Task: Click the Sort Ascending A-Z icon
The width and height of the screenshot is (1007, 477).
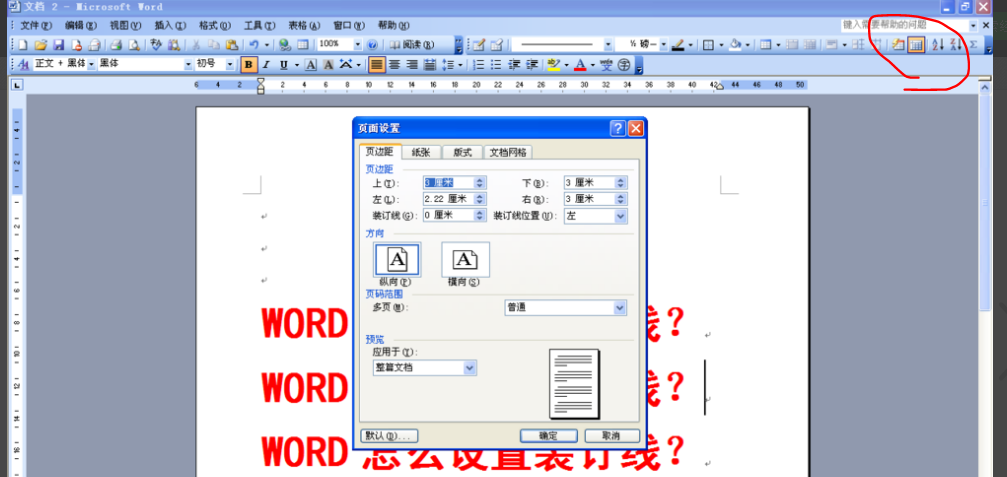Action: (x=938, y=44)
